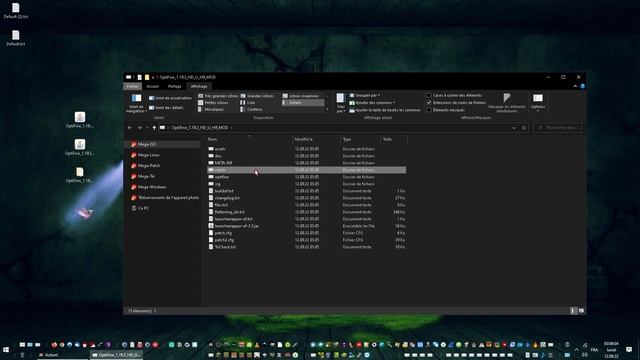Switch layout to Très grandes icônes
The width and height of the screenshot is (640, 360).
pyautogui.click(x=218, y=96)
